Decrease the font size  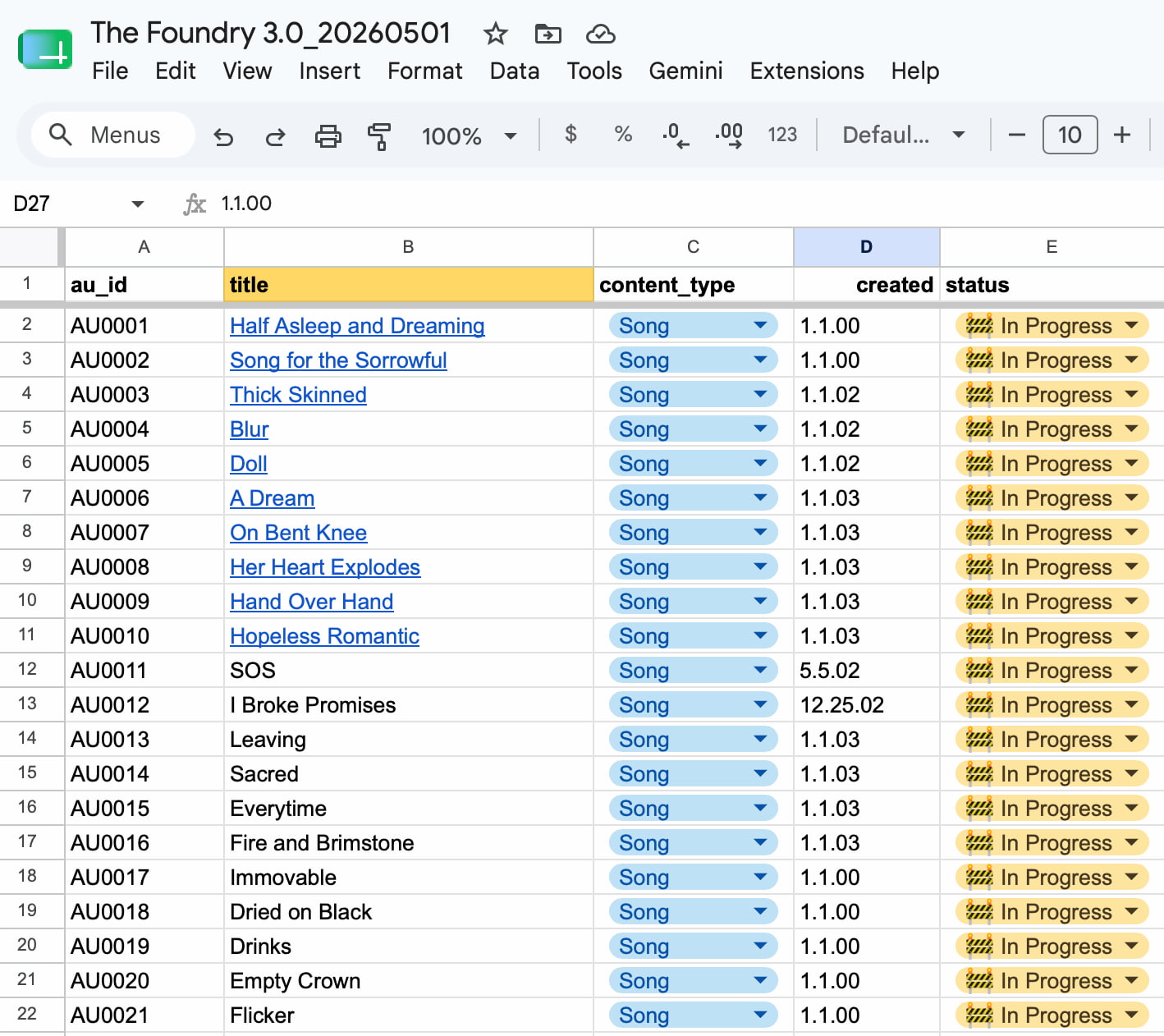[x=1016, y=135]
